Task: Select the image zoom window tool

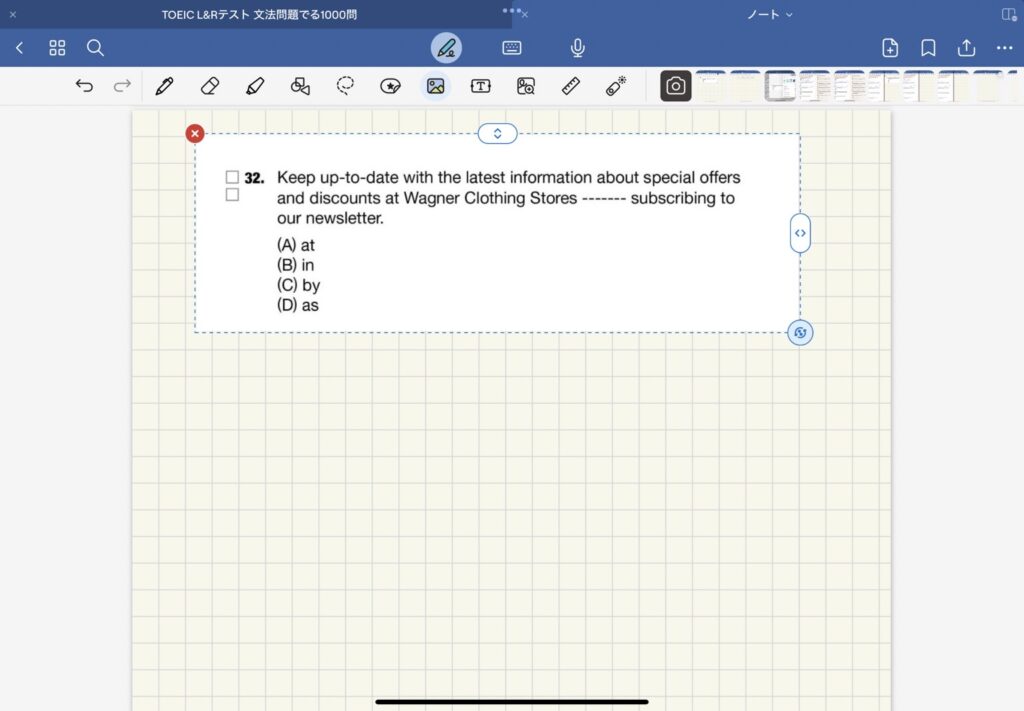Action: [x=526, y=86]
